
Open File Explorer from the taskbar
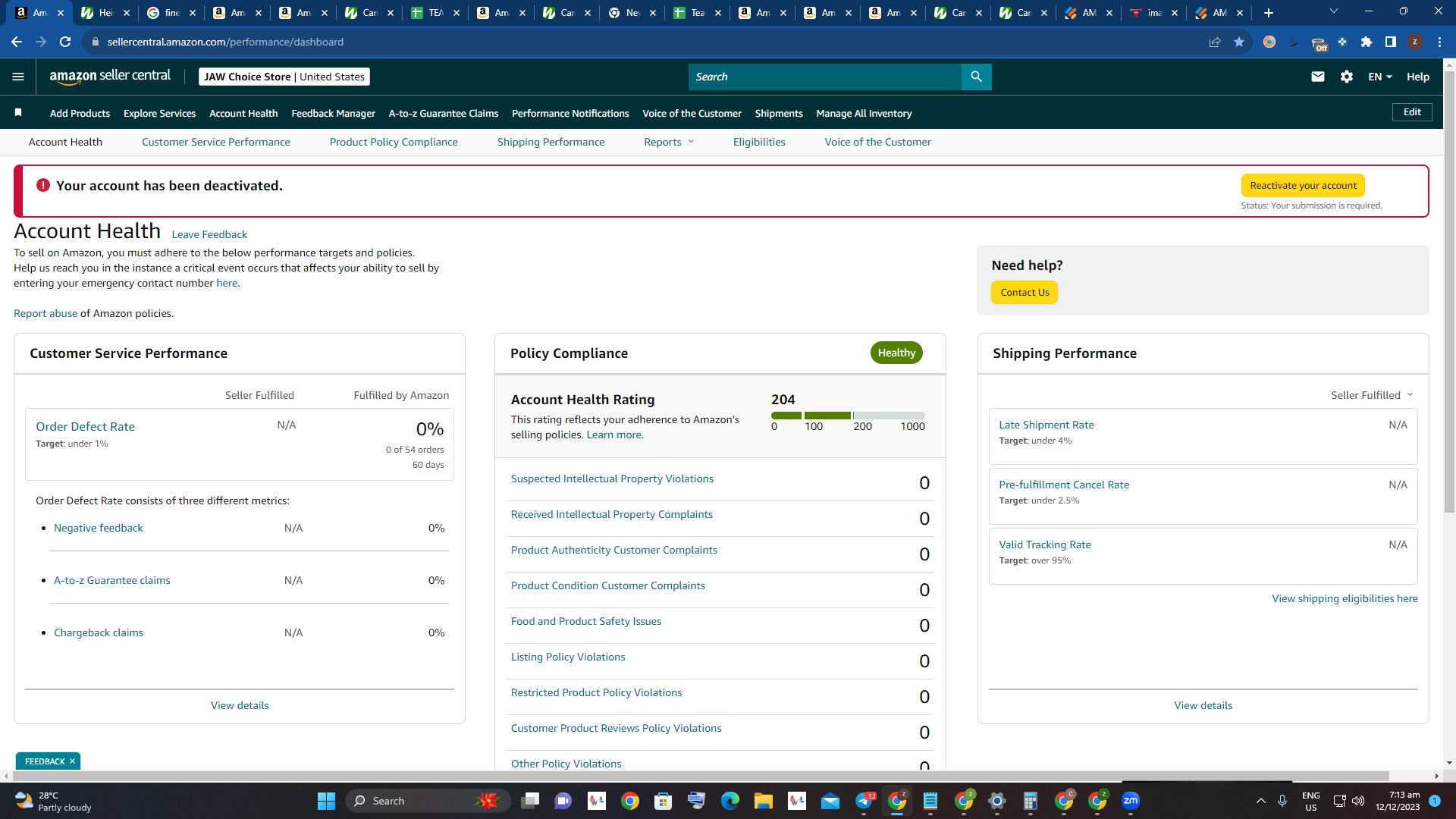(763, 801)
